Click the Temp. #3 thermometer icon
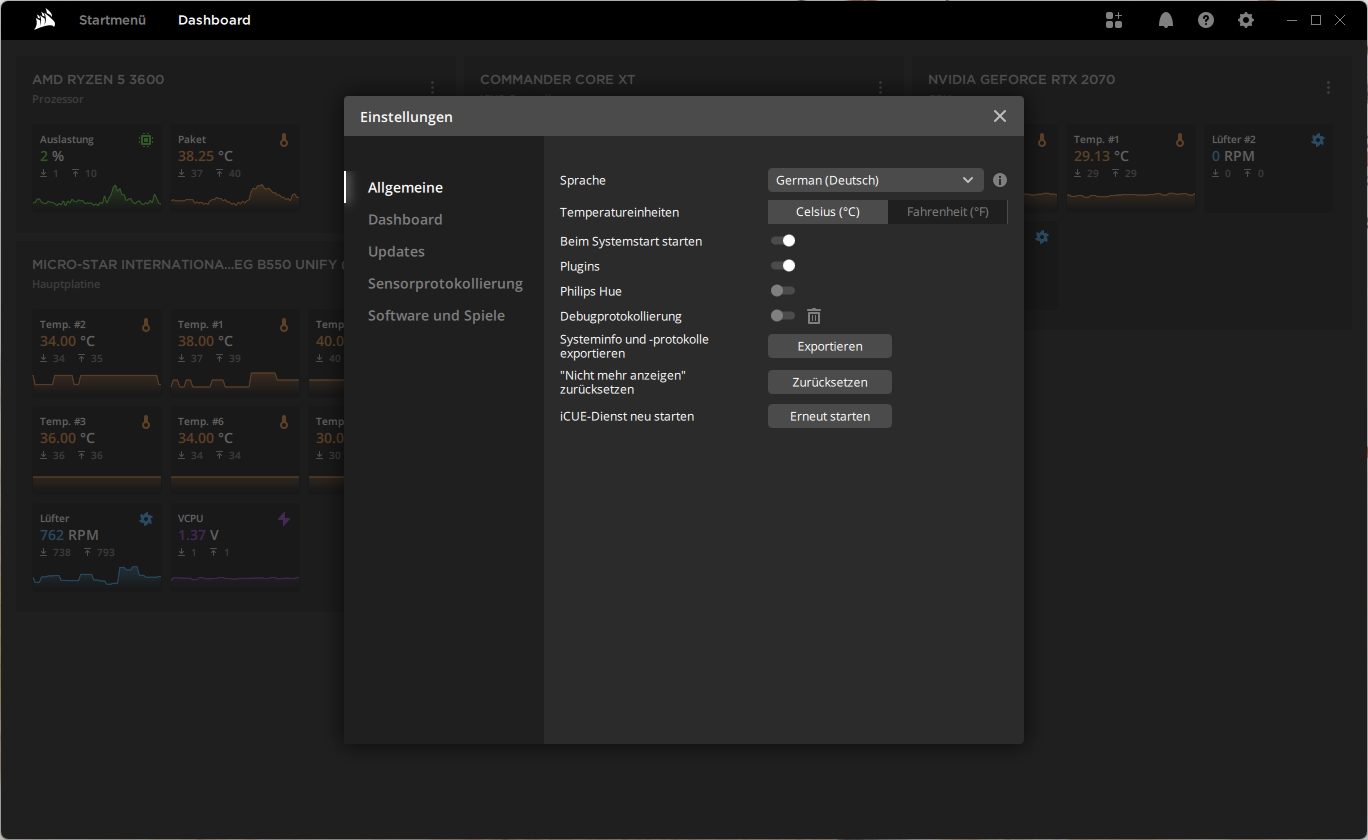The width and height of the screenshot is (1368, 840). click(x=146, y=422)
